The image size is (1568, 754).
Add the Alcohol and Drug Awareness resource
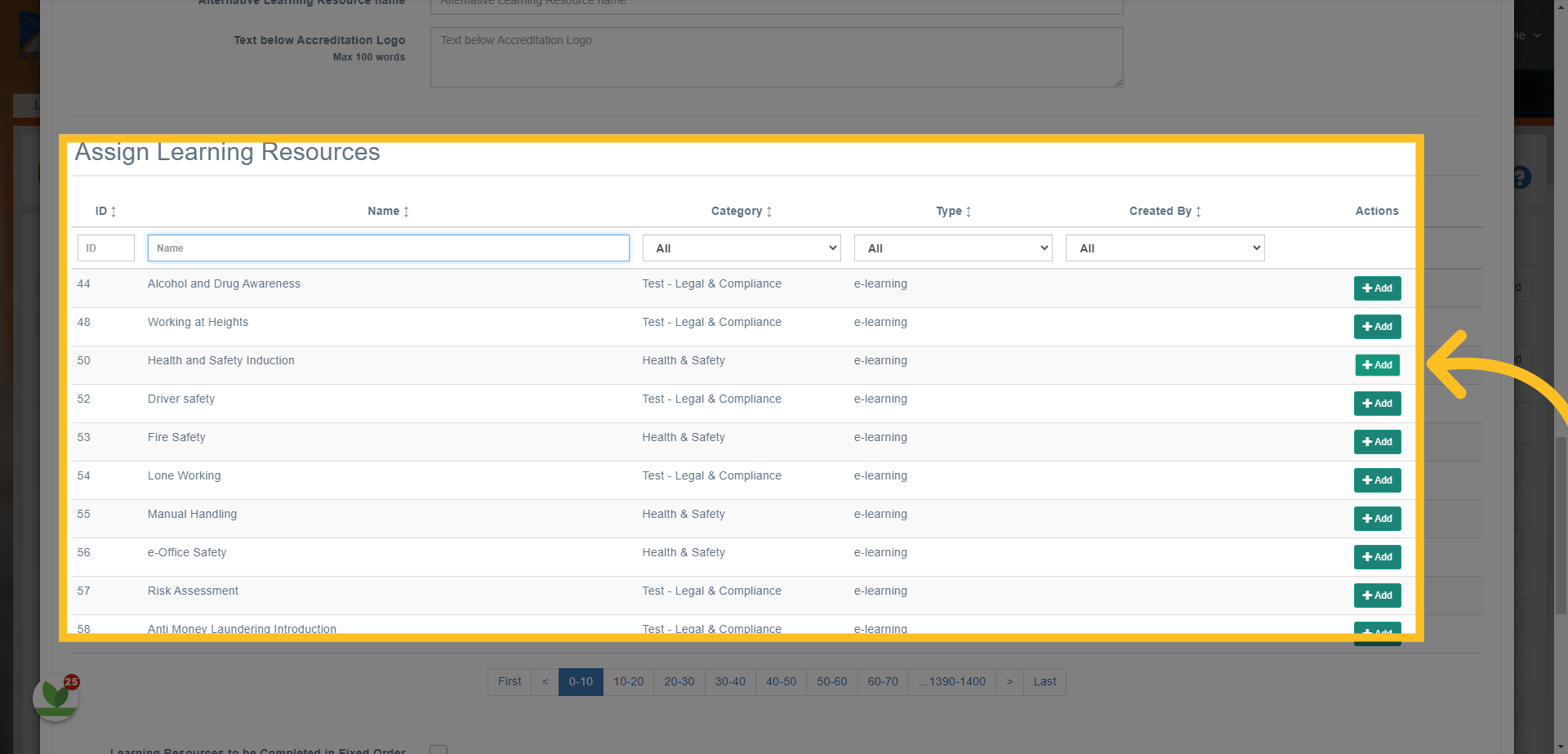pyautogui.click(x=1377, y=288)
